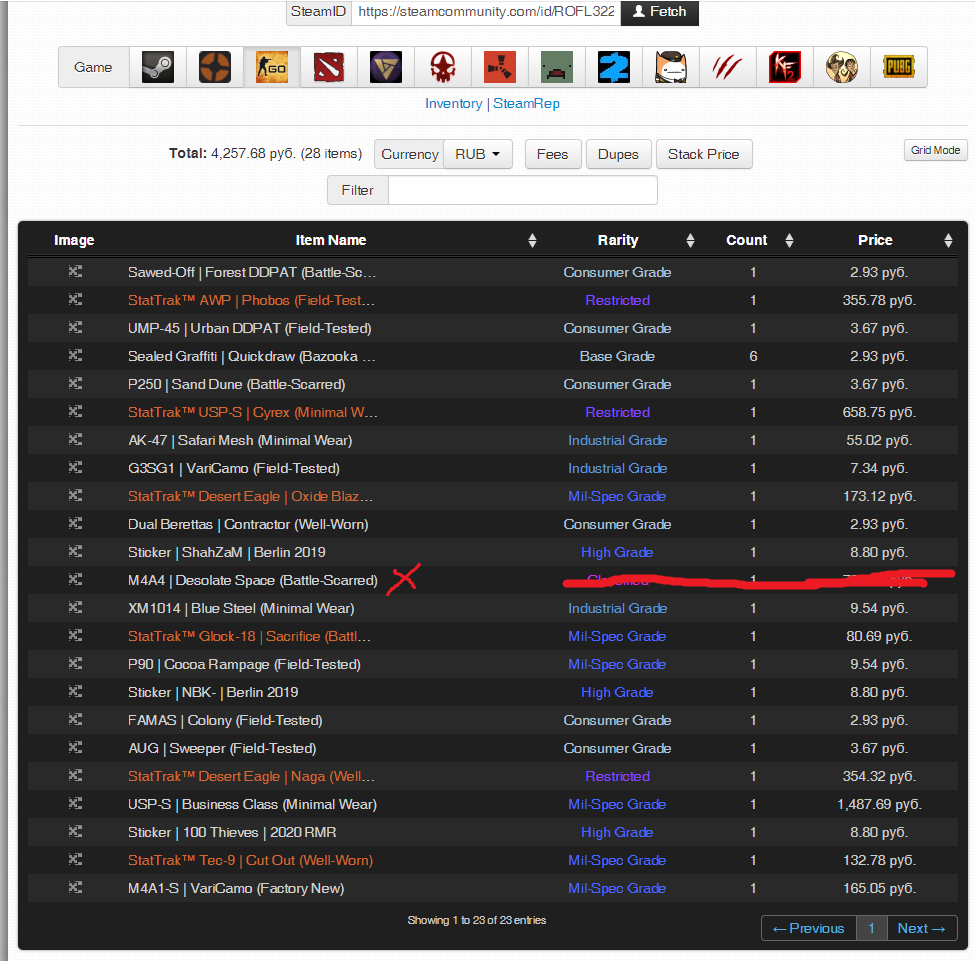Screen dimensions: 975x961
Task: Select the CS:GO game icon
Action: pos(272,67)
